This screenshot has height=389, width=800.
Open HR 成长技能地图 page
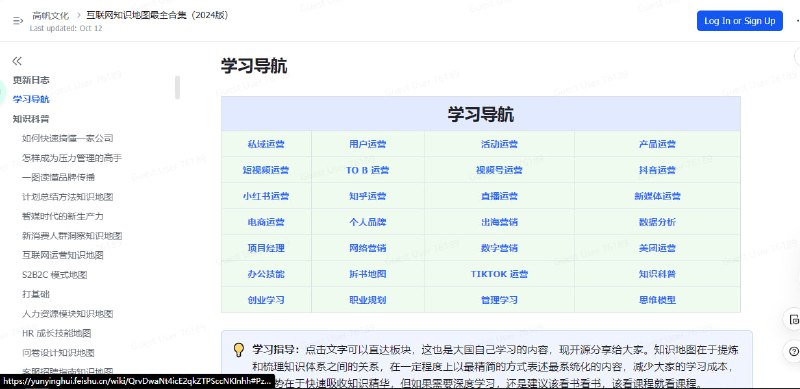(x=57, y=333)
